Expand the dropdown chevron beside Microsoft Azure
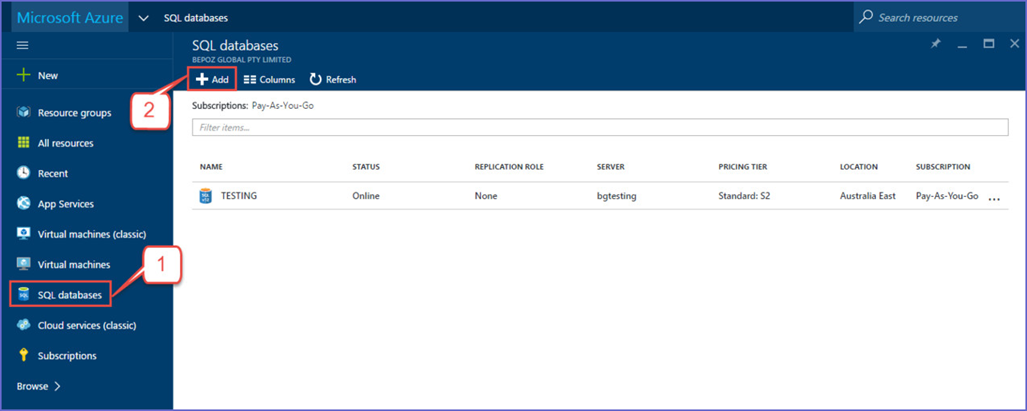Screen dimensions: 1027x411 click(x=144, y=18)
